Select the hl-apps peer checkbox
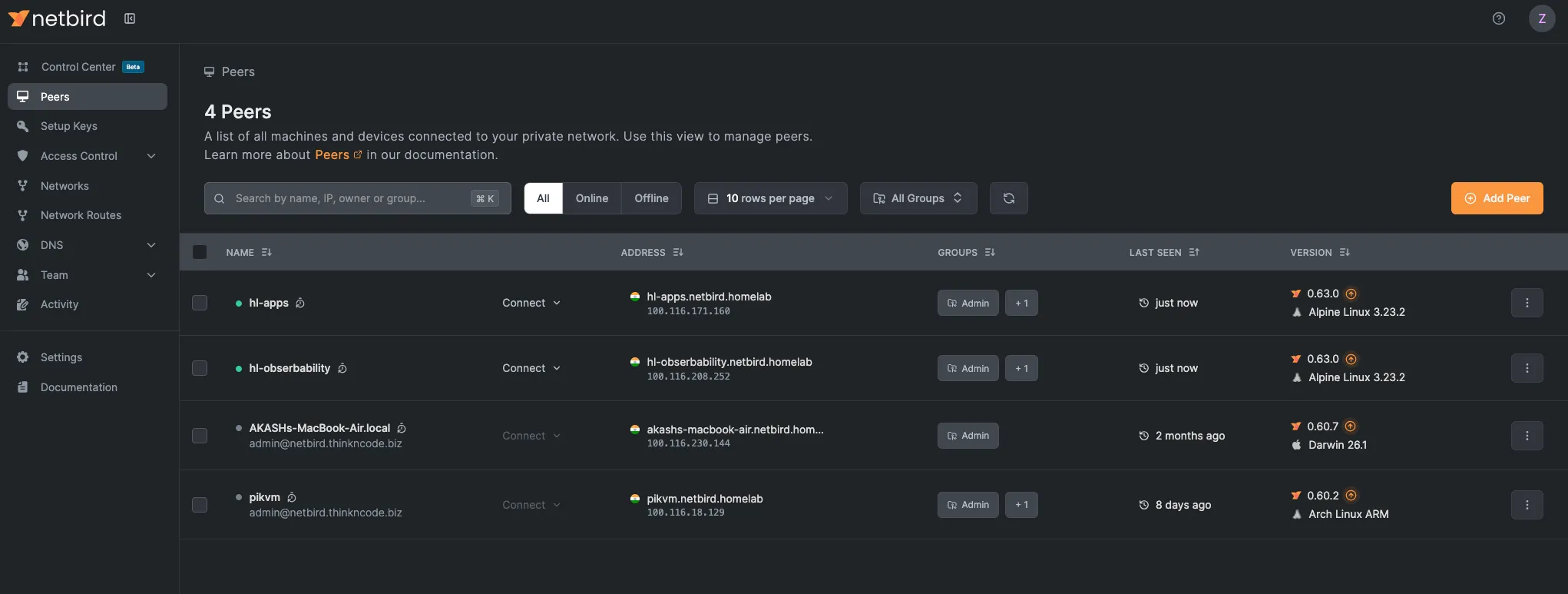Screen dimensions: 1568x594 pos(200,303)
